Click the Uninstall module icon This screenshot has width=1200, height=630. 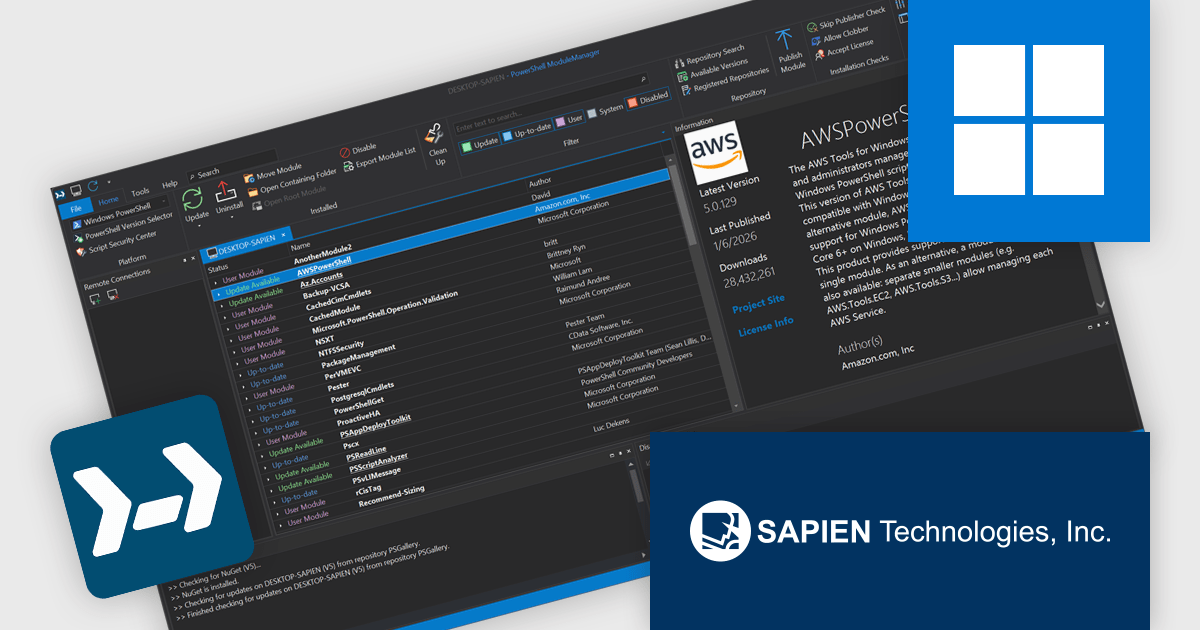225,190
